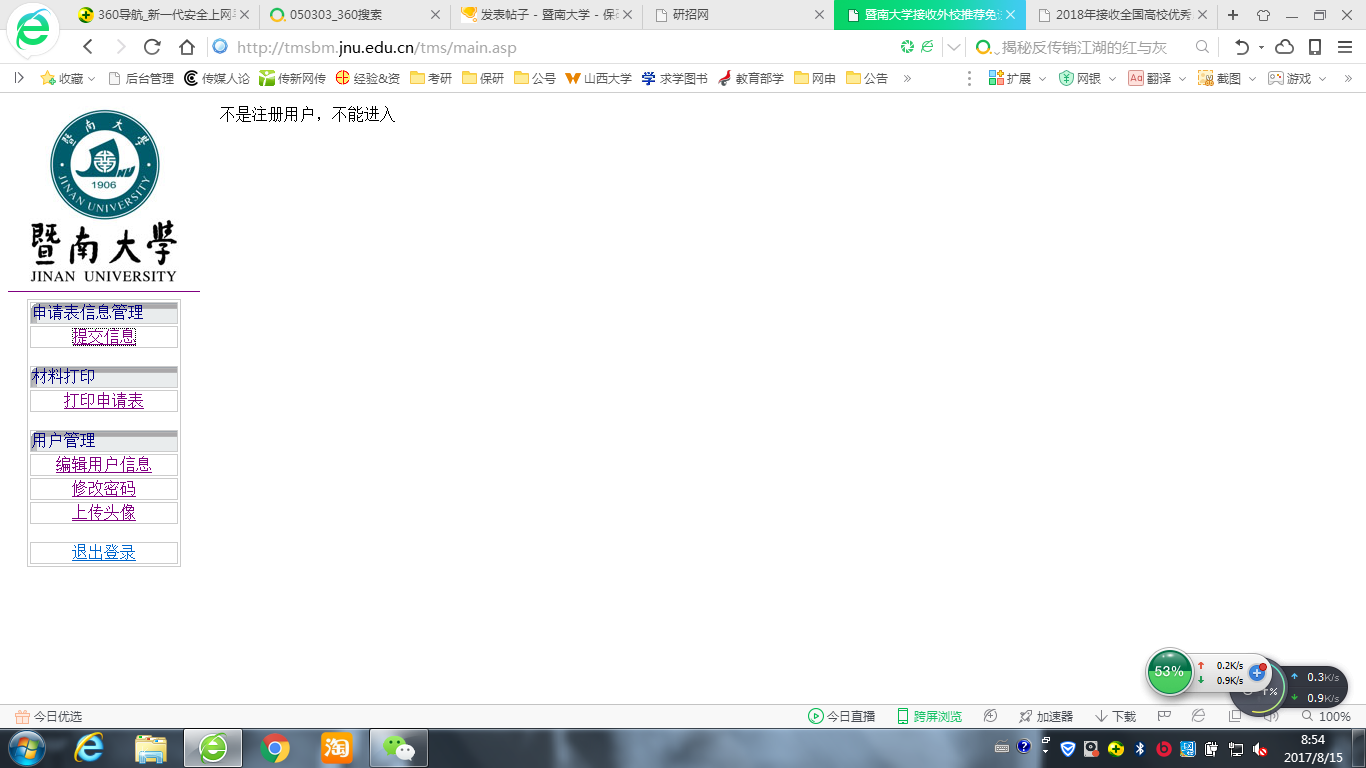Image resolution: width=1366 pixels, height=768 pixels.
Task: Reload the current page
Action: 152,47
